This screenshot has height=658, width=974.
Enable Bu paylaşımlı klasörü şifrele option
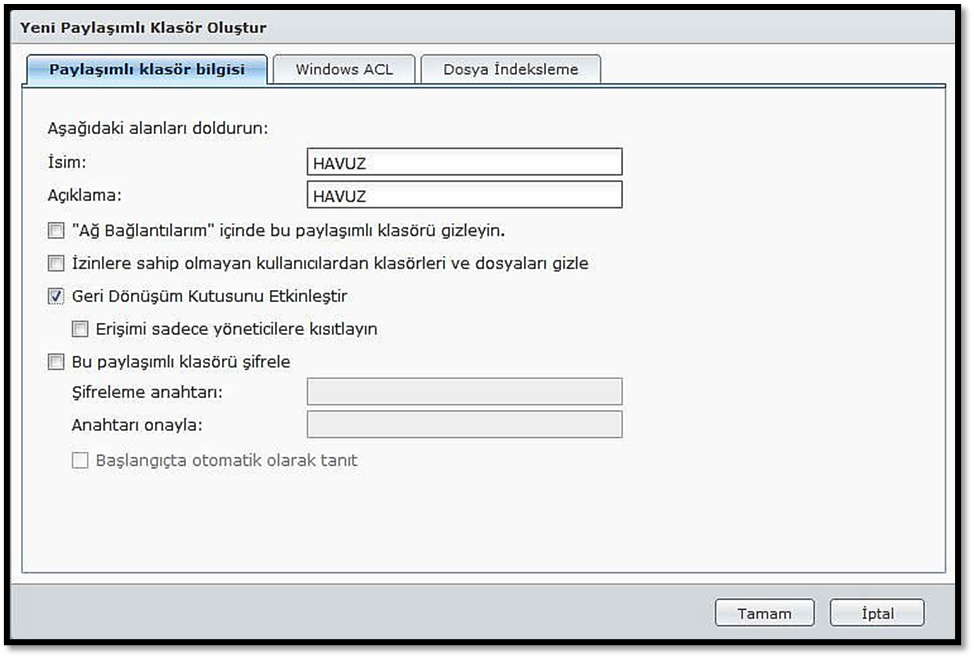[x=56, y=362]
